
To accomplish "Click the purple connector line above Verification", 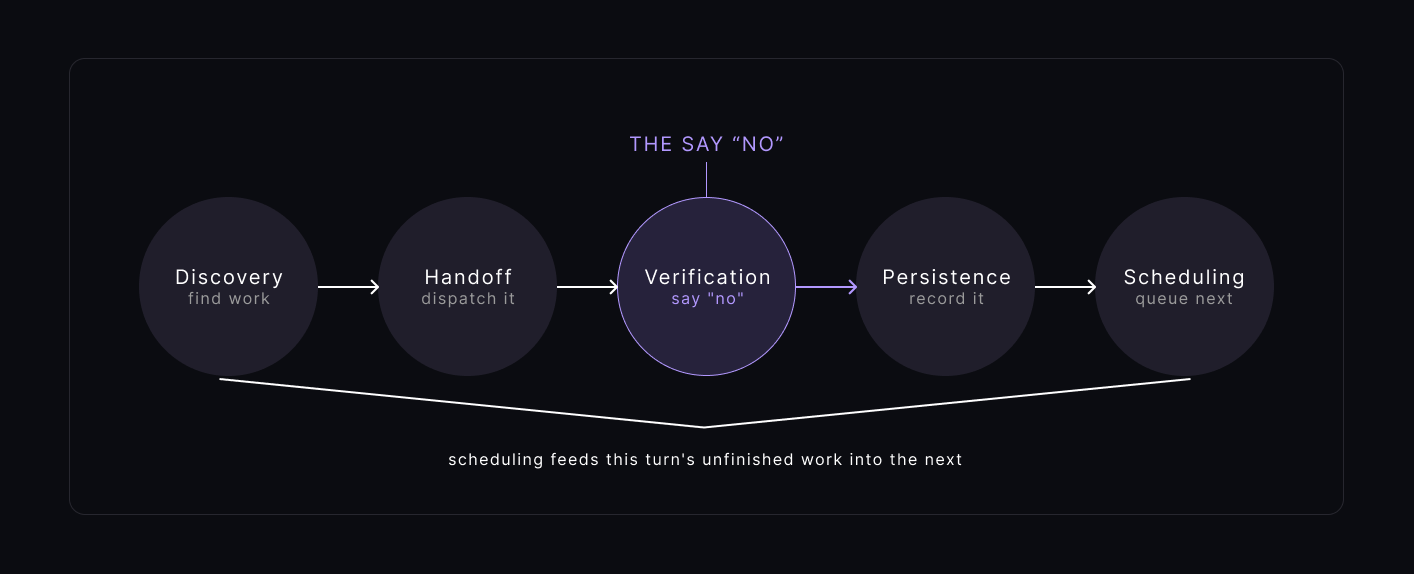I will tap(706, 179).
